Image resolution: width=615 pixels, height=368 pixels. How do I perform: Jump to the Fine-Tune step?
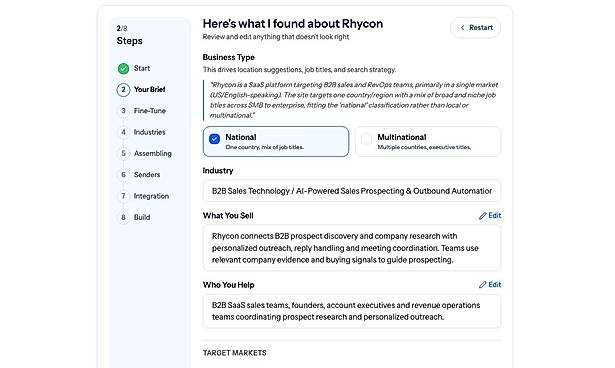pos(149,111)
